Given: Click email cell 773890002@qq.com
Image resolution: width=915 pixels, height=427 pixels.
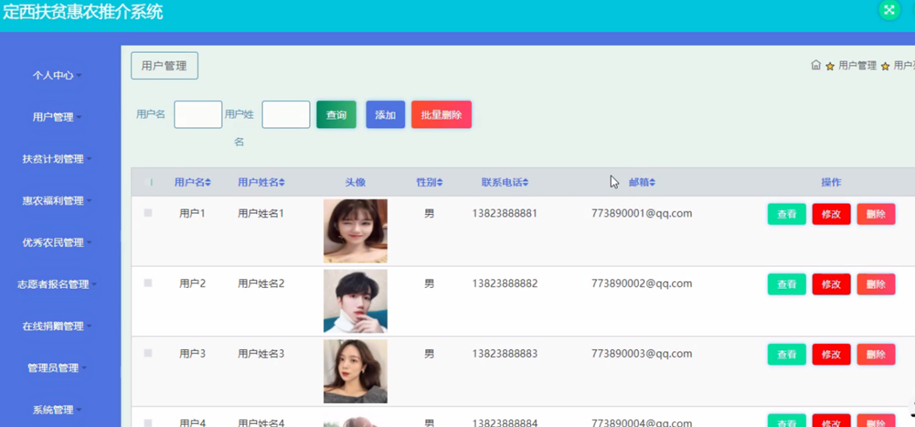Looking at the screenshot, I should (641, 284).
